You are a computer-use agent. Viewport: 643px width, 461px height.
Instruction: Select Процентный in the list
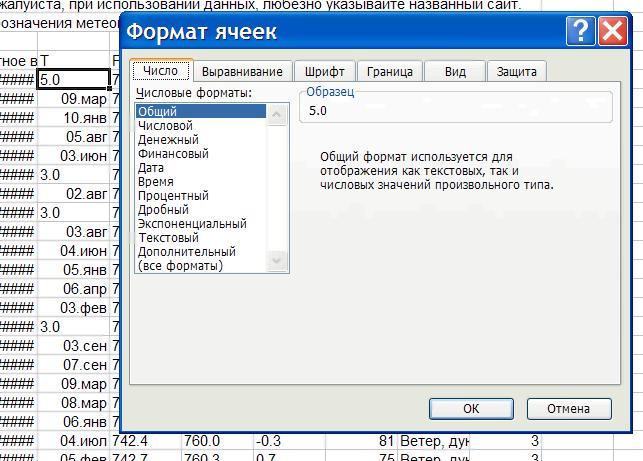173,196
